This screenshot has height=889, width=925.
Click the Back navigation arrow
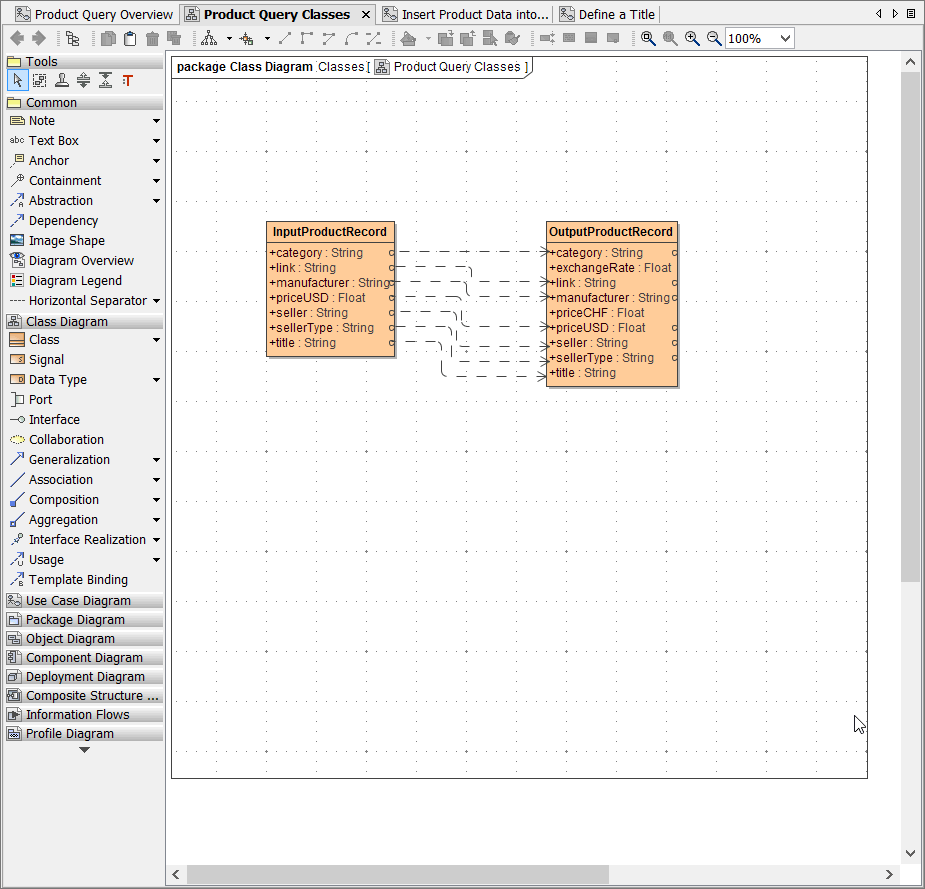coord(16,38)
